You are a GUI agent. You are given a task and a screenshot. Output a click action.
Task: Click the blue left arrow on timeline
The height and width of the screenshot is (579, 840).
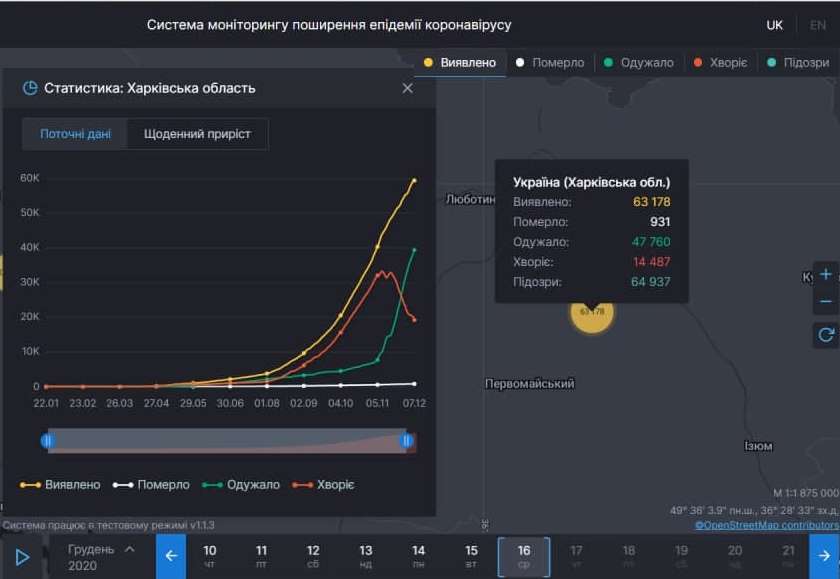click(x=171, y=556)
